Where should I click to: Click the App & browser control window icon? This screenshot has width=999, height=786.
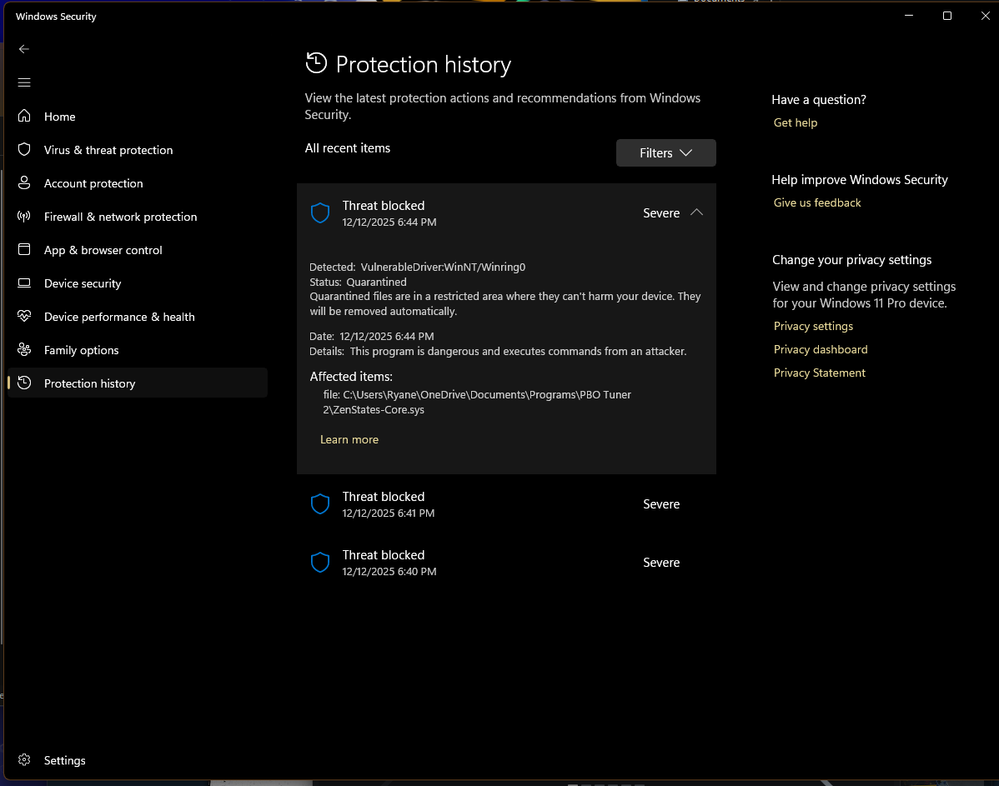tap(24, 250)
